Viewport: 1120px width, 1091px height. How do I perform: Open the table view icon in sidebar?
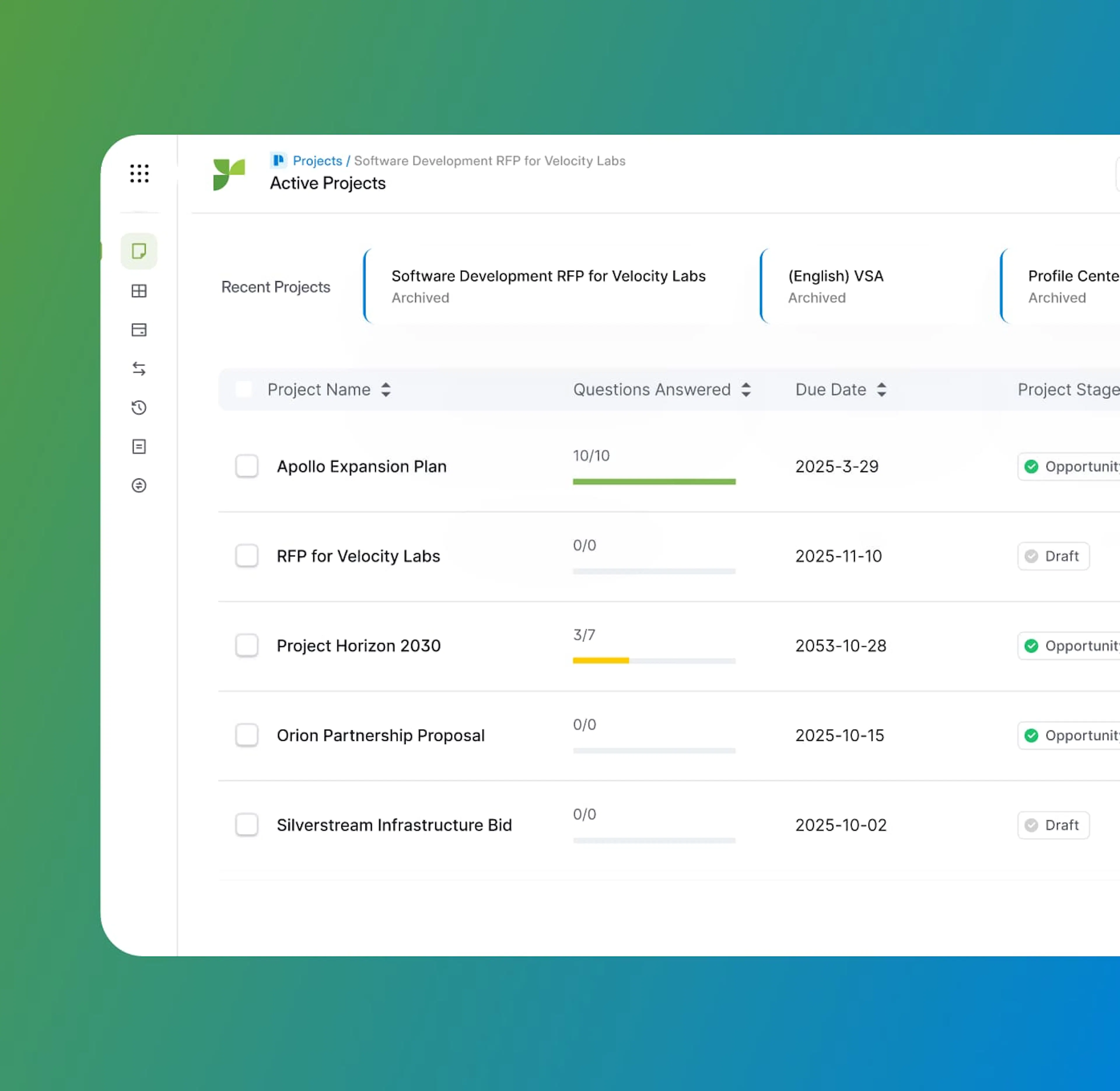(139, 290)
